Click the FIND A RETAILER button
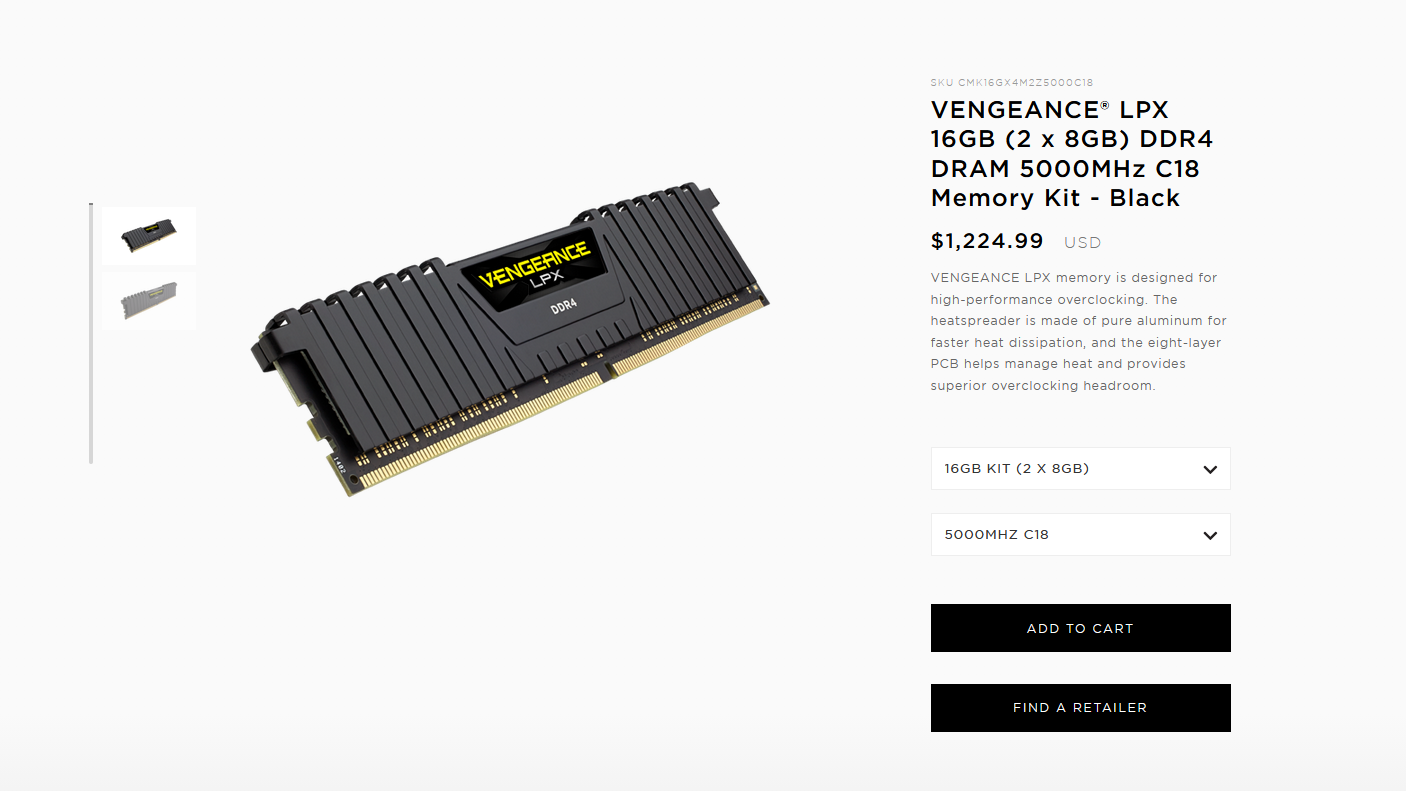 pos(1080,708)
